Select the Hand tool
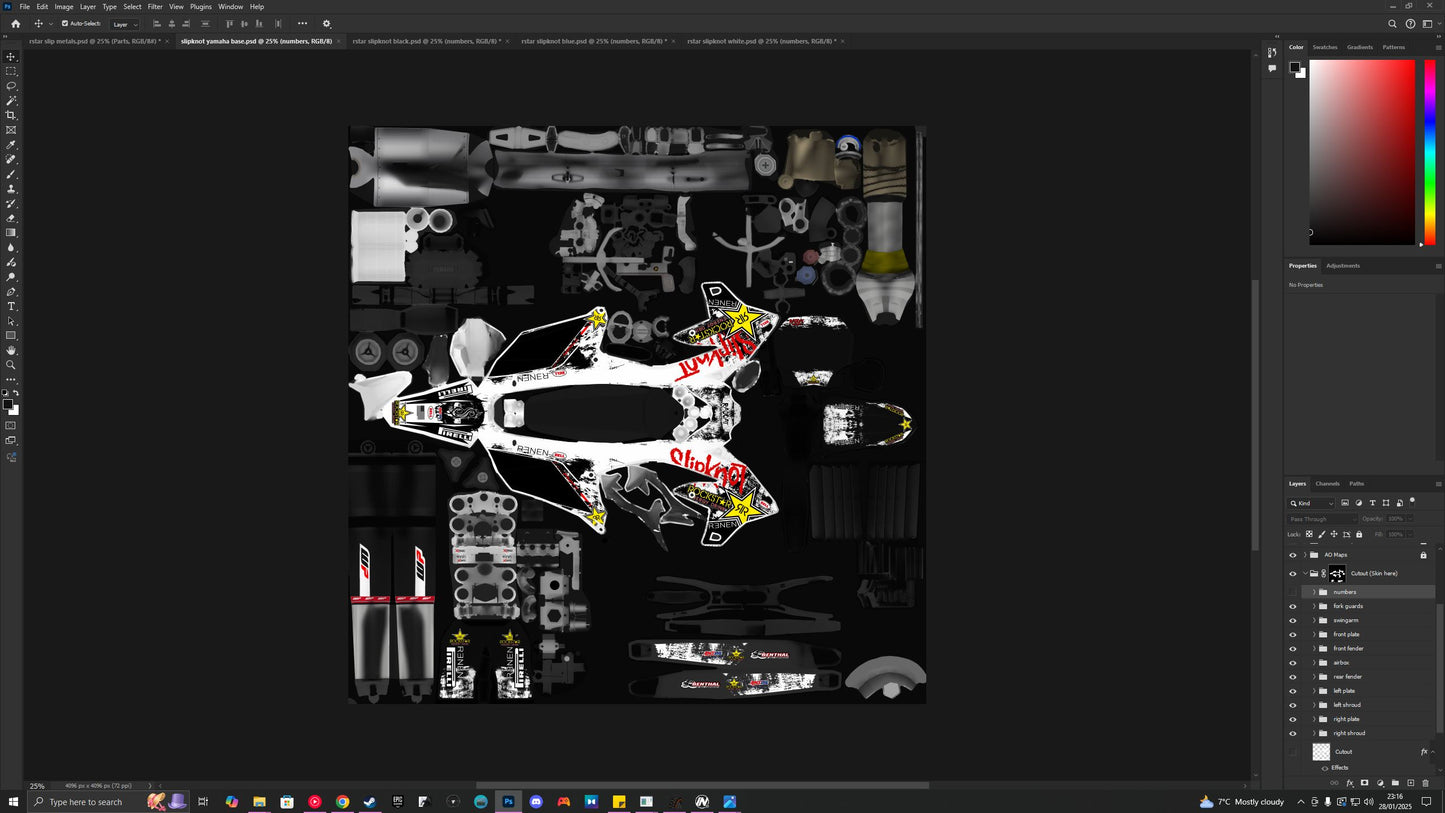Screen dimensions: 1445x813 (11, 350)
